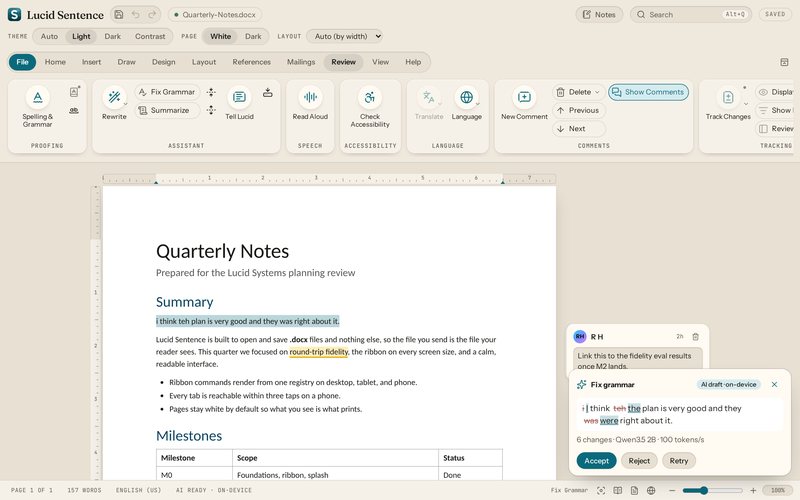Click the print layout page icon in the status bar
The height and width of the screenshot is (500, 800).
tap(634, 490)
